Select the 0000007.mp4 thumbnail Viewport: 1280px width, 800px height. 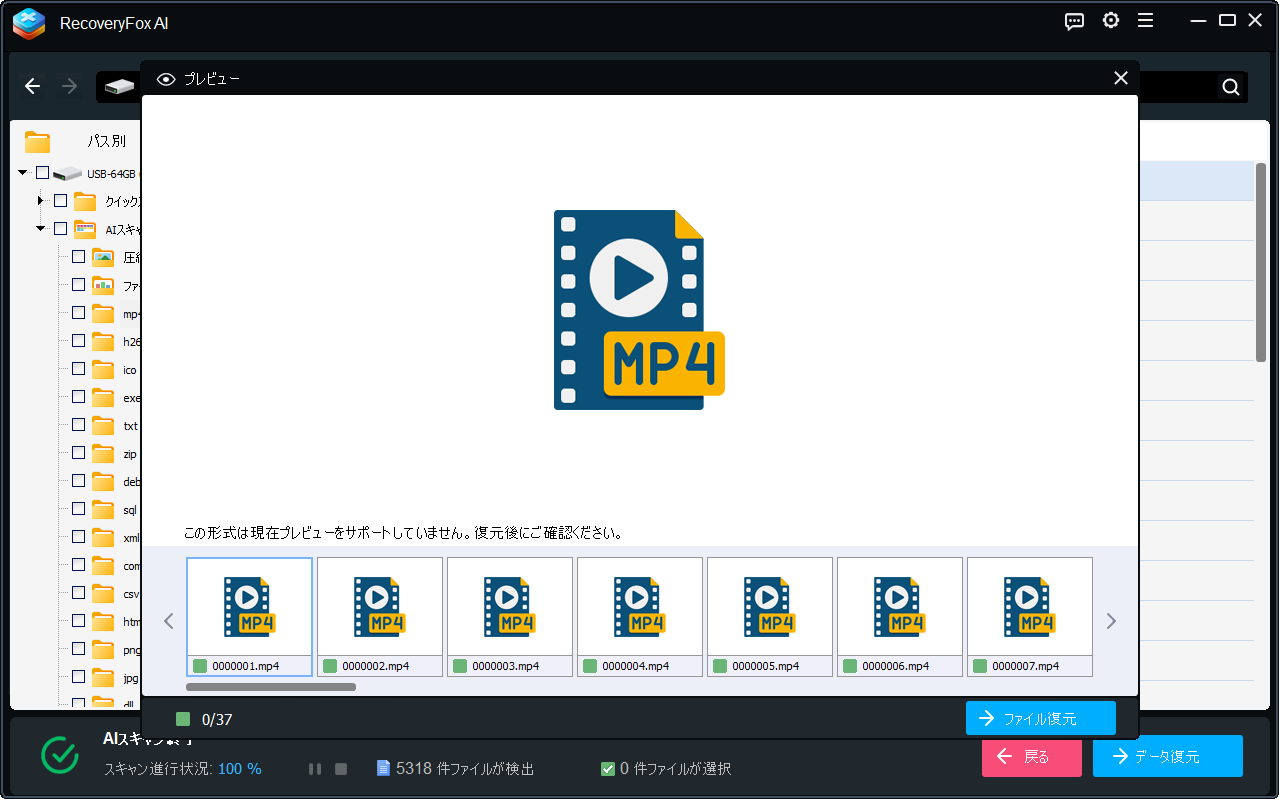click(1030, 617)
